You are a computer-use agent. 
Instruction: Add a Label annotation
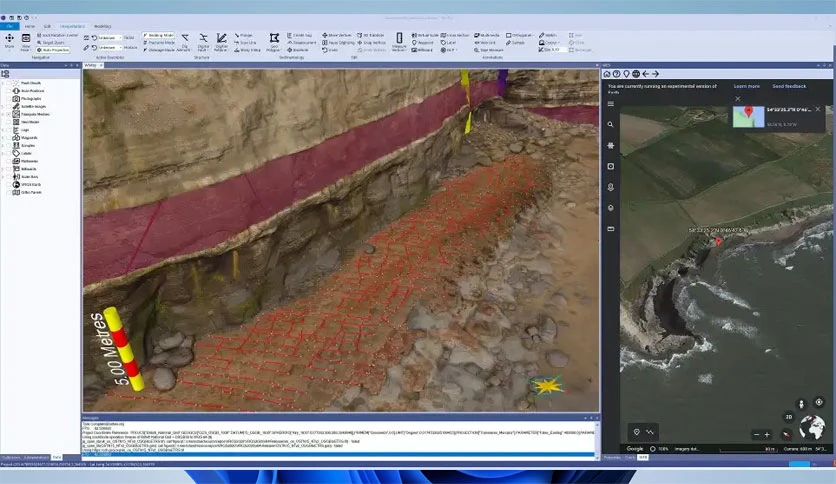(448, 43)
